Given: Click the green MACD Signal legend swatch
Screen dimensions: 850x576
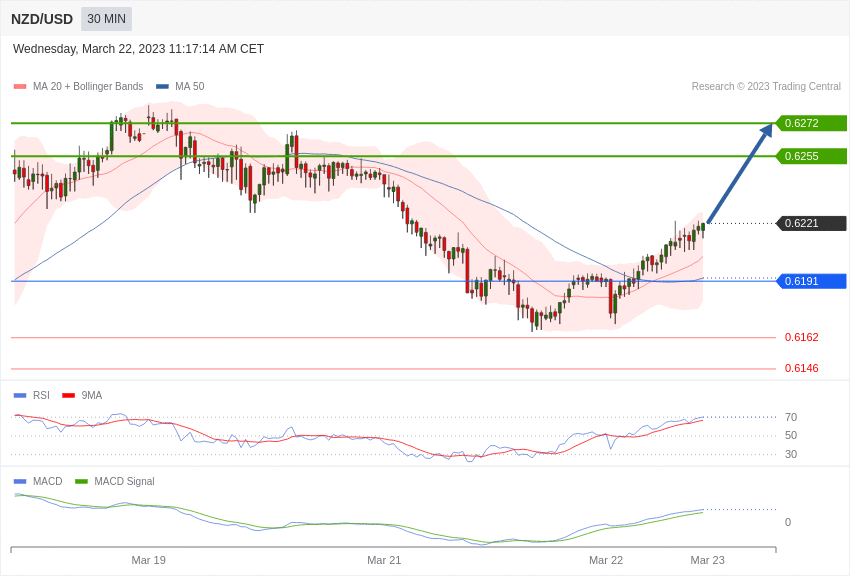Looking at the screenshot, I should pos(81,482).
